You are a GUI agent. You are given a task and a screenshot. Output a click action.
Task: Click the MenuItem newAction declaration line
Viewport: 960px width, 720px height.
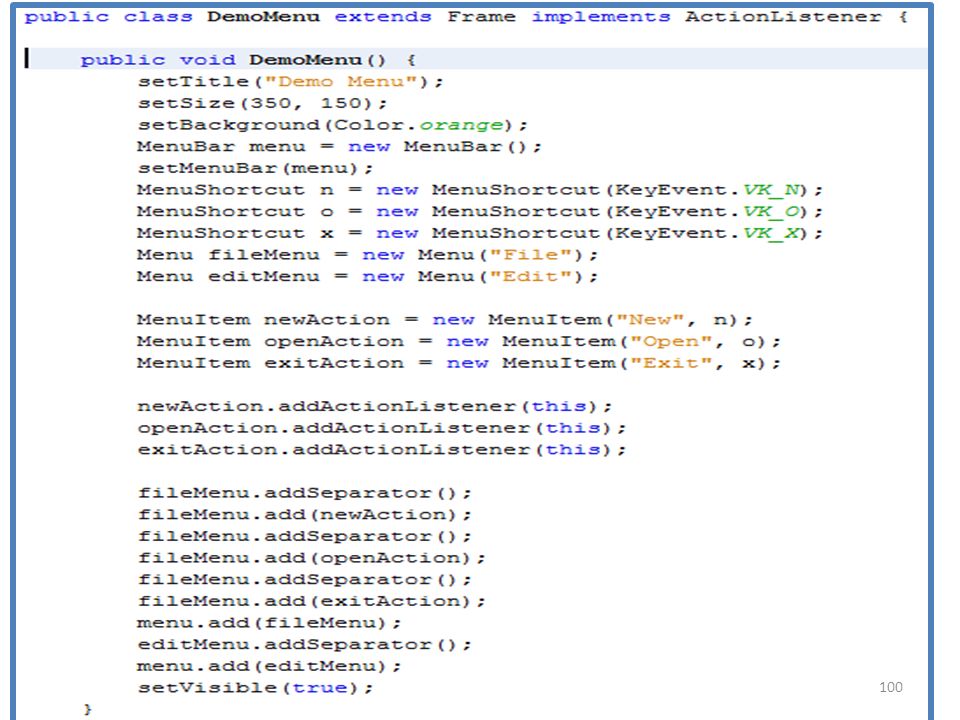445,320
